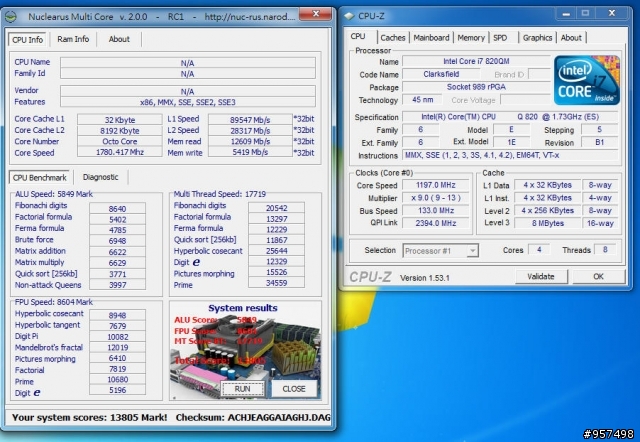Open the Mainboard tab in CPU-Z

tap(431, 38)
